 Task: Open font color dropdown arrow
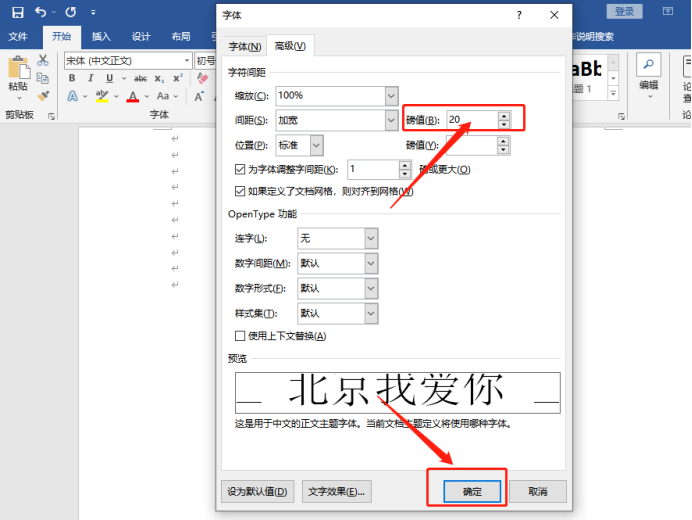point(147,96)
